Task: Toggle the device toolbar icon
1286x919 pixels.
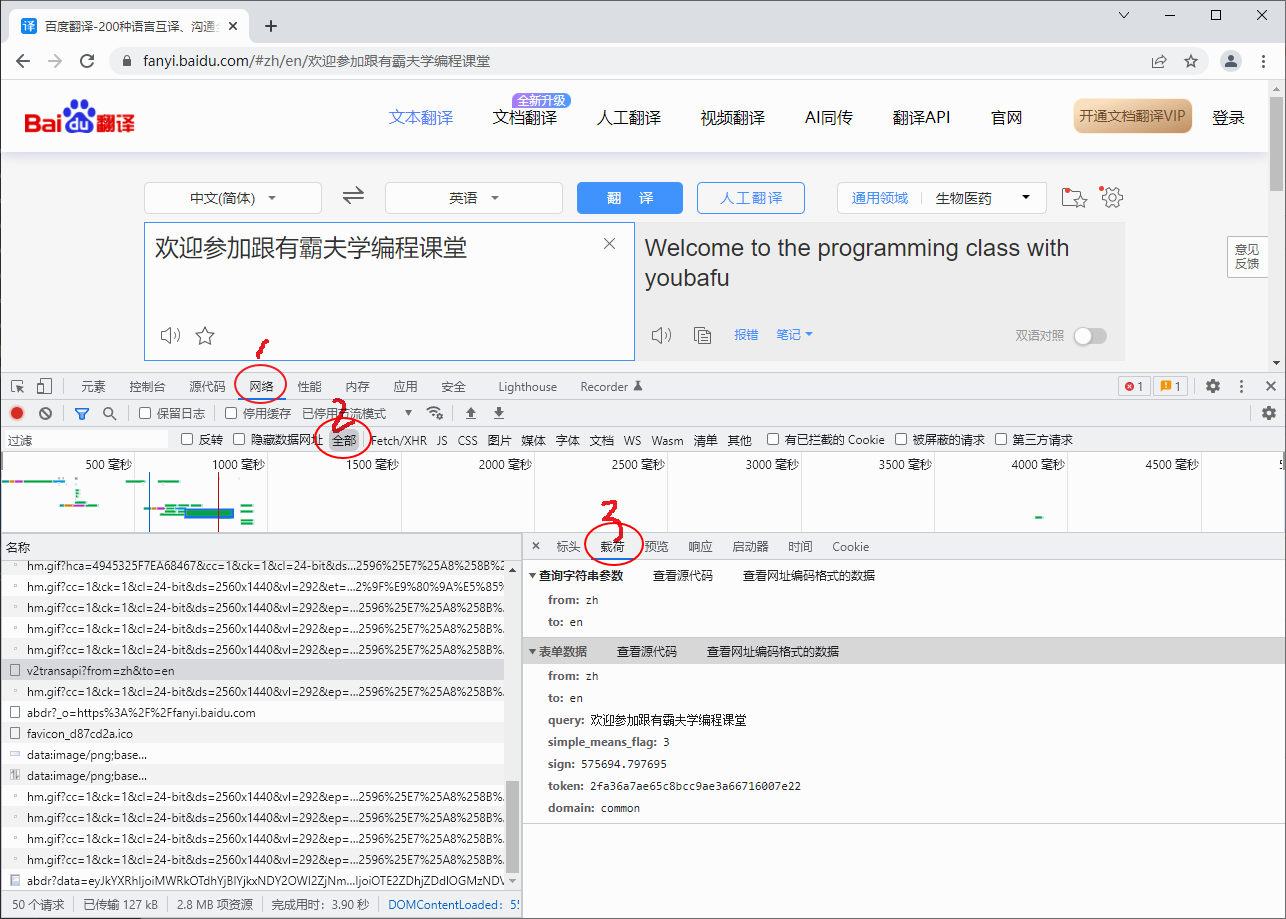Action: point(44,386)
